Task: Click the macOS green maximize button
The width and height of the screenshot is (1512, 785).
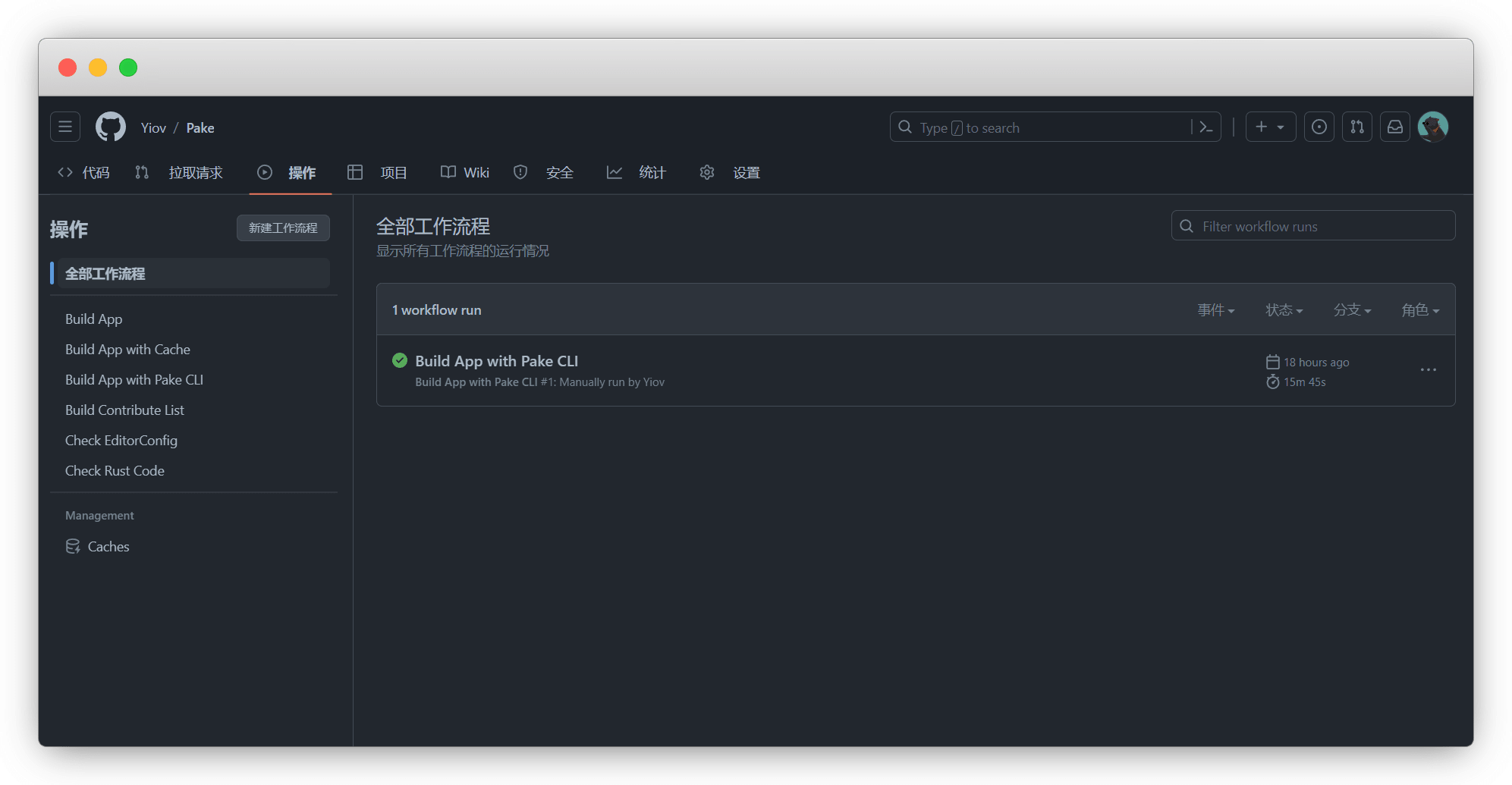Action: [x=128, y=68]
